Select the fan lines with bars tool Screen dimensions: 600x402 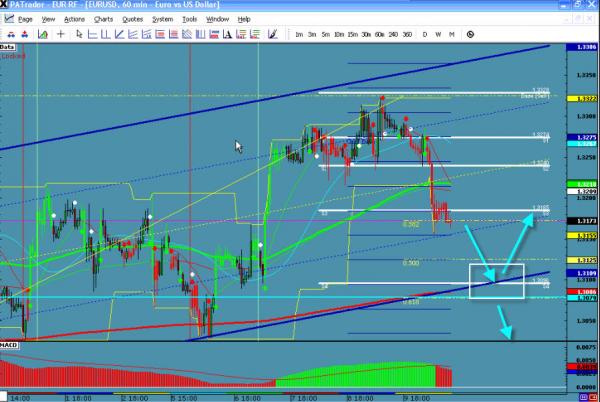coord(146,34)
